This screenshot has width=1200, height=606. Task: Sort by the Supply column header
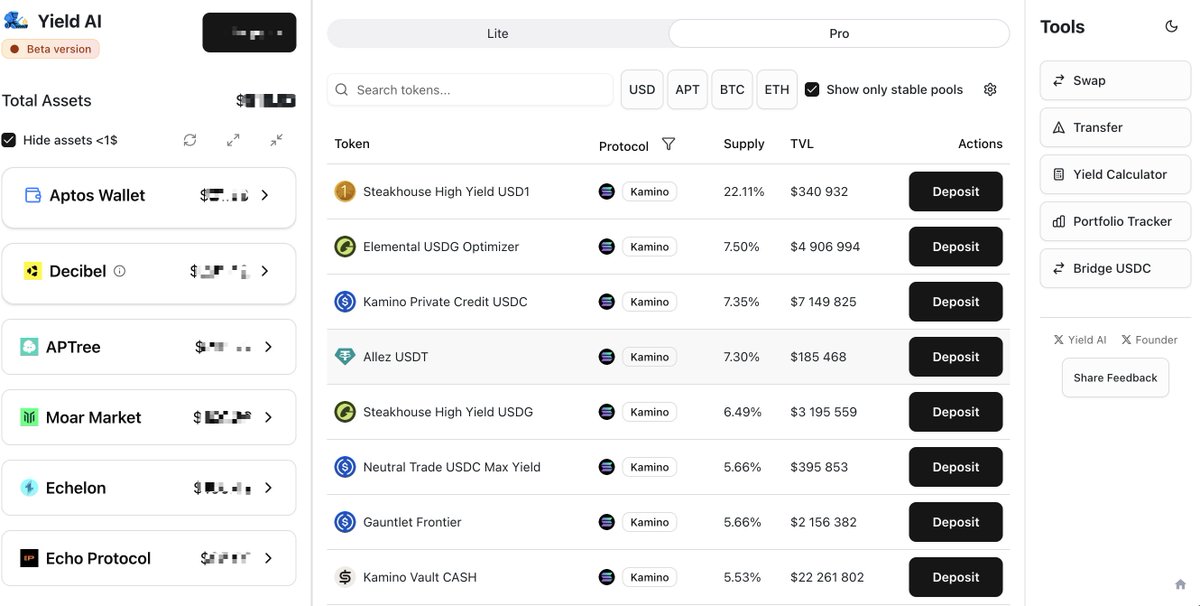tap(744, 144)
